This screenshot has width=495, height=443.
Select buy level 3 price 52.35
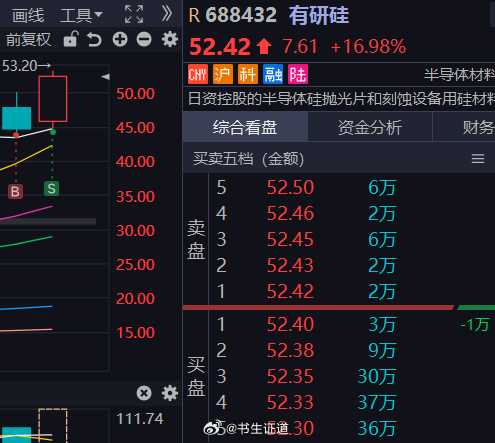[290, 376]
